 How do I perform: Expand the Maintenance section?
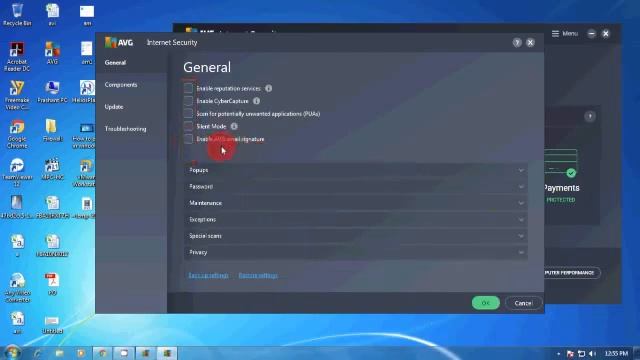tap(356, 203)
